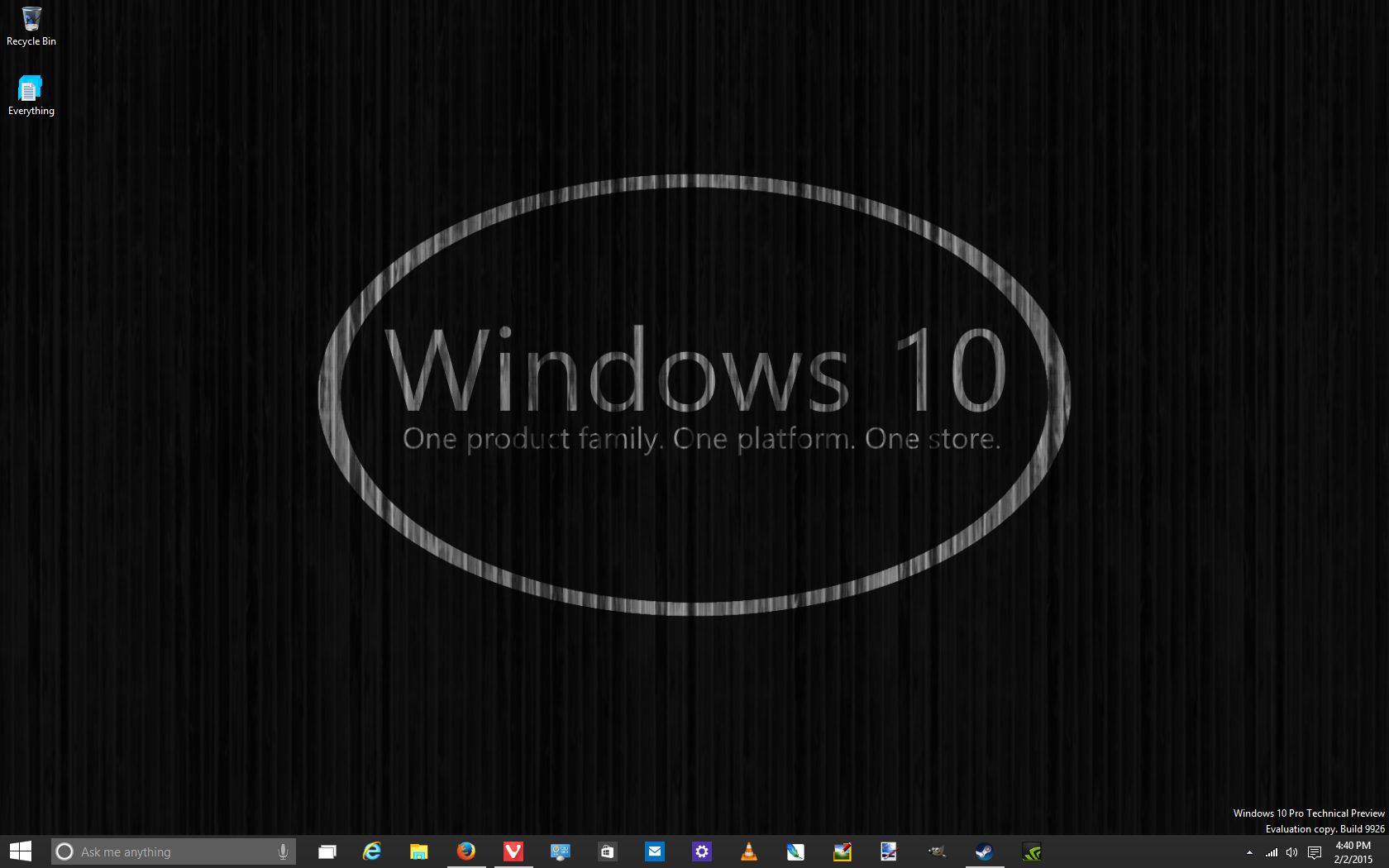Open the Action Center notifications icon
The height and width of the screenshot is (868, 1389).
(1315, 852)
